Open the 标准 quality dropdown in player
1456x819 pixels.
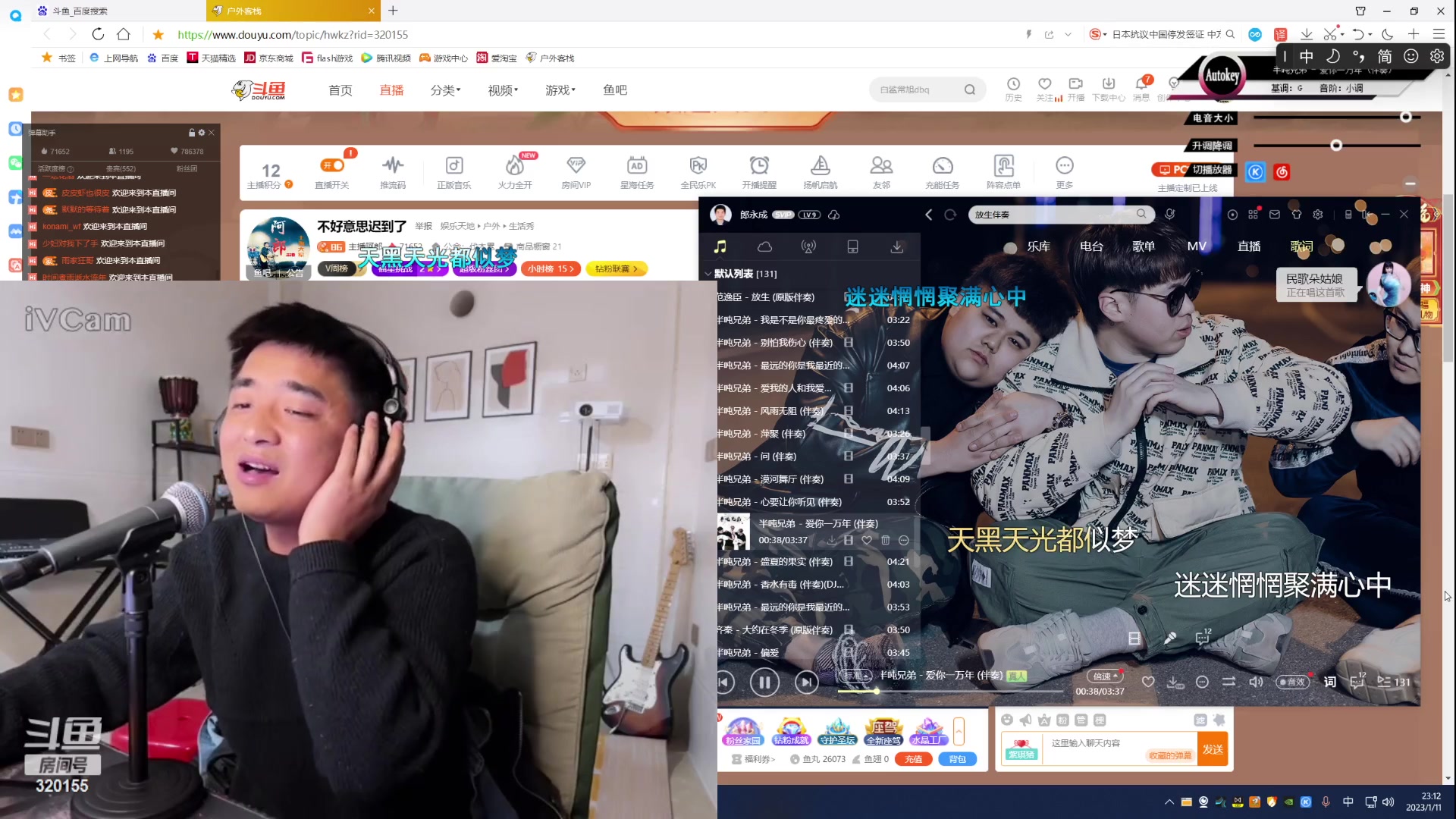(x=856, y=675)
